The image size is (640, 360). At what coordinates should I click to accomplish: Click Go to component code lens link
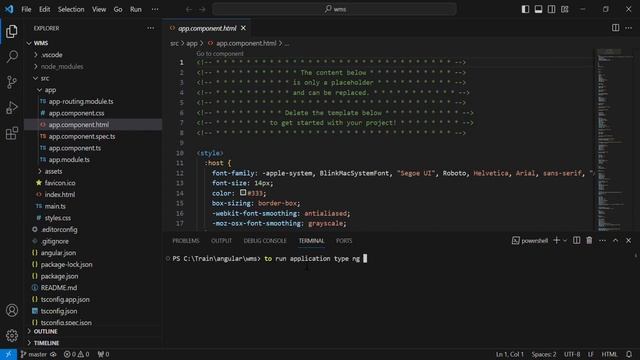(220, 53)
